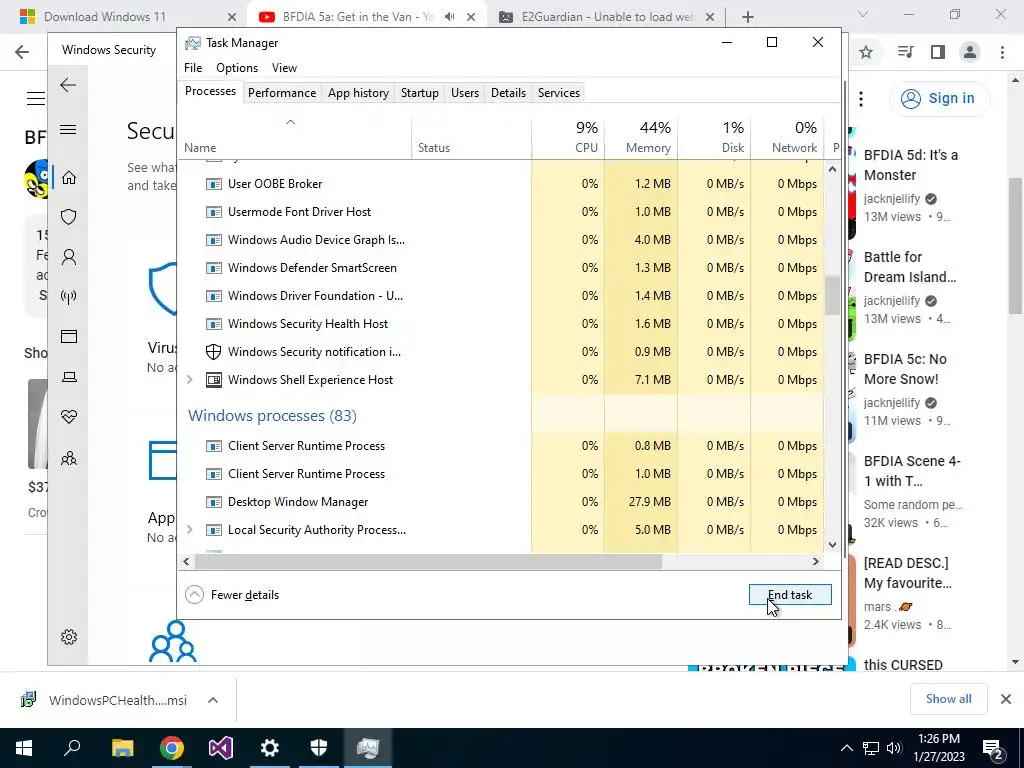Sort by CPU column header
Screen dimensions: 1024x768
pyautogui.click(x=568, y=137)
